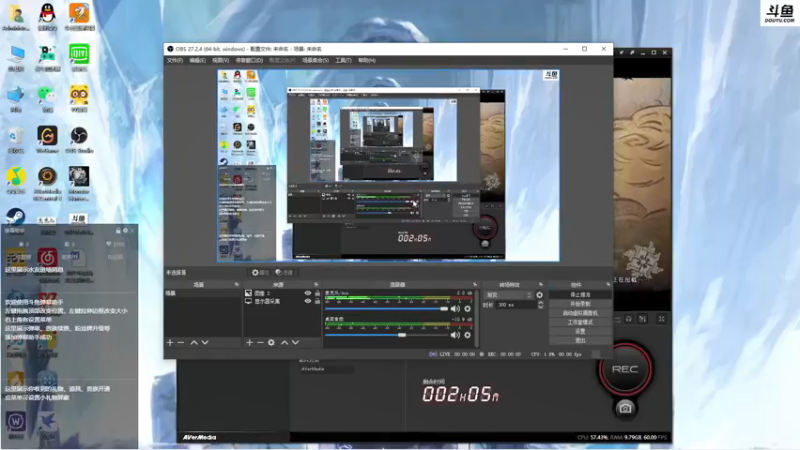Open the scene transition type dropdown
The image size is (800, 450).
click(508, 295)
